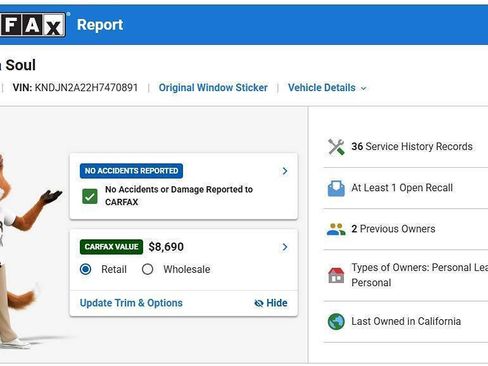Click the wrench and screwdriver service icon
Viewport: 488px width, 366px height.
(x=336, y=147)
